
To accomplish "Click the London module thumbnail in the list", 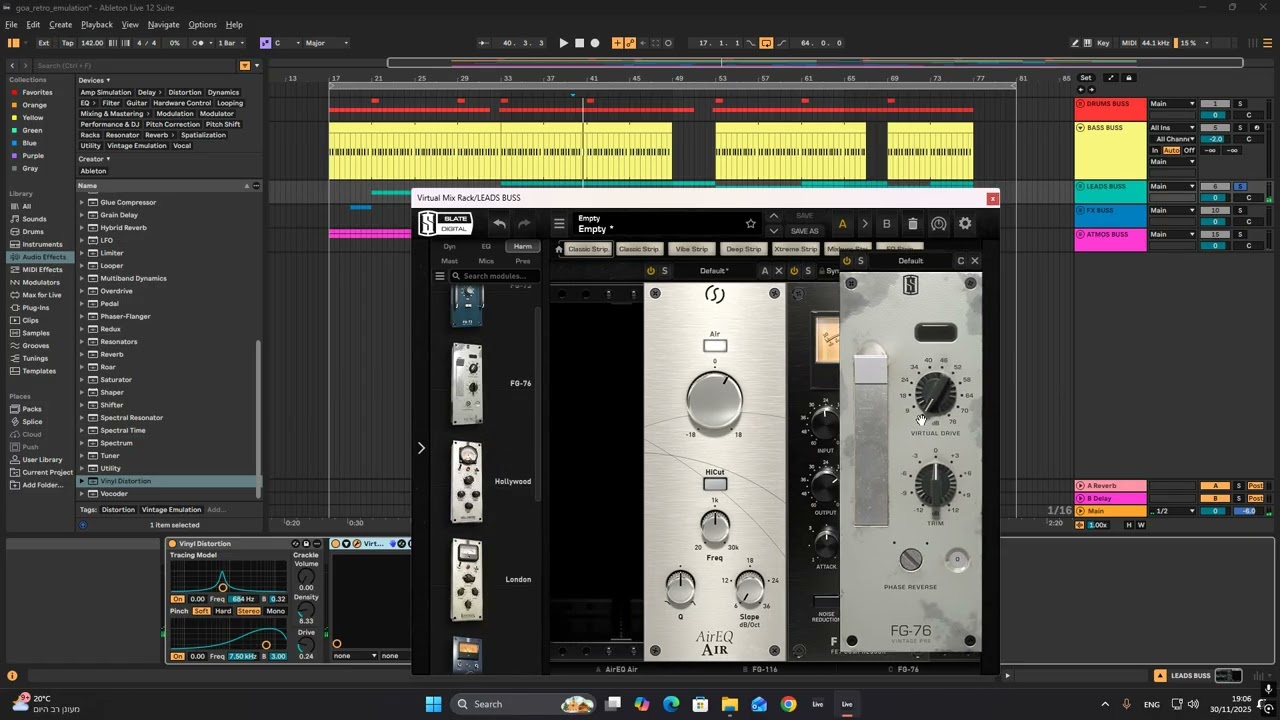I will point(467,580).
